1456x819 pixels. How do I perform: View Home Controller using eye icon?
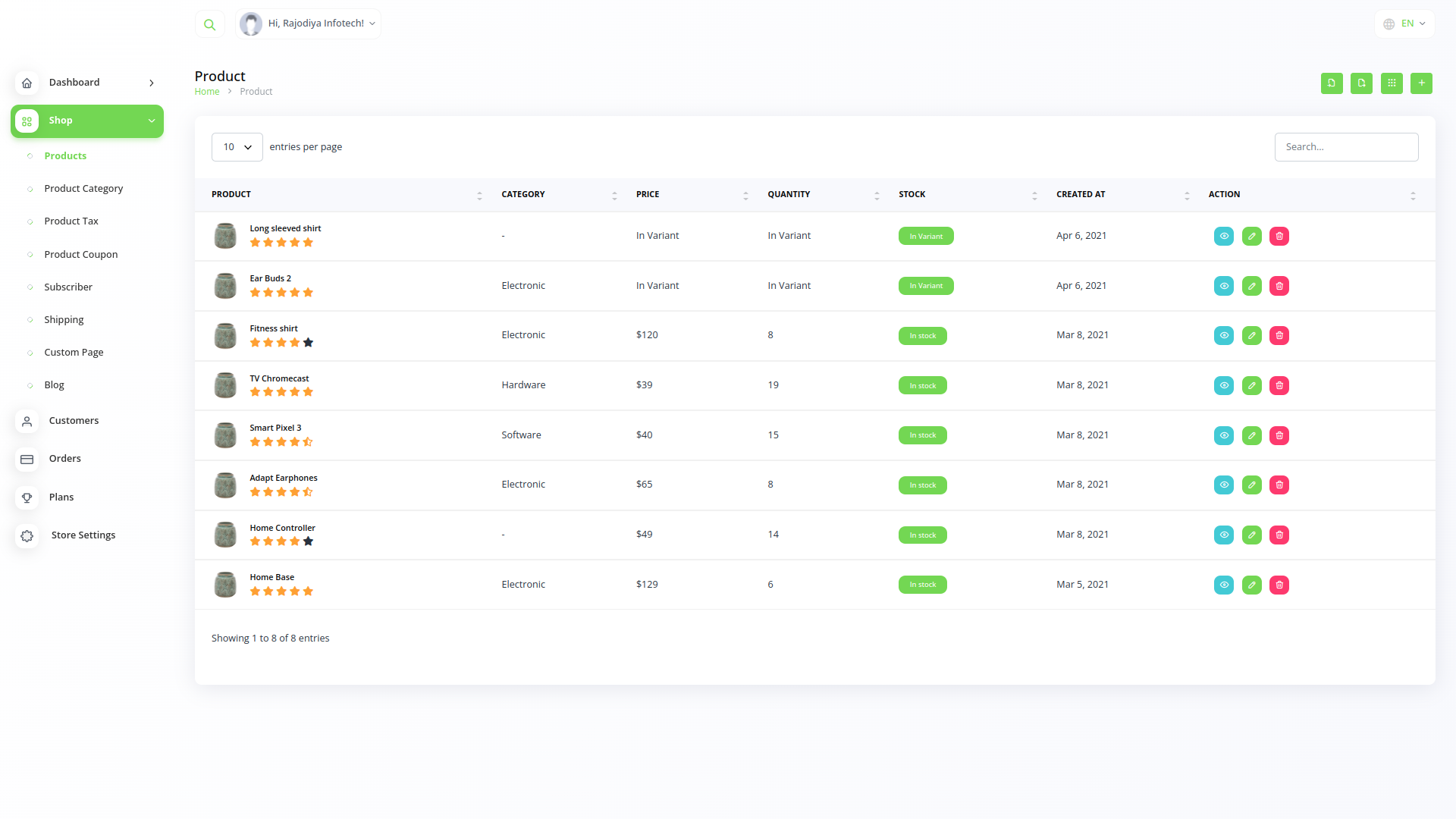(1223, 535)
